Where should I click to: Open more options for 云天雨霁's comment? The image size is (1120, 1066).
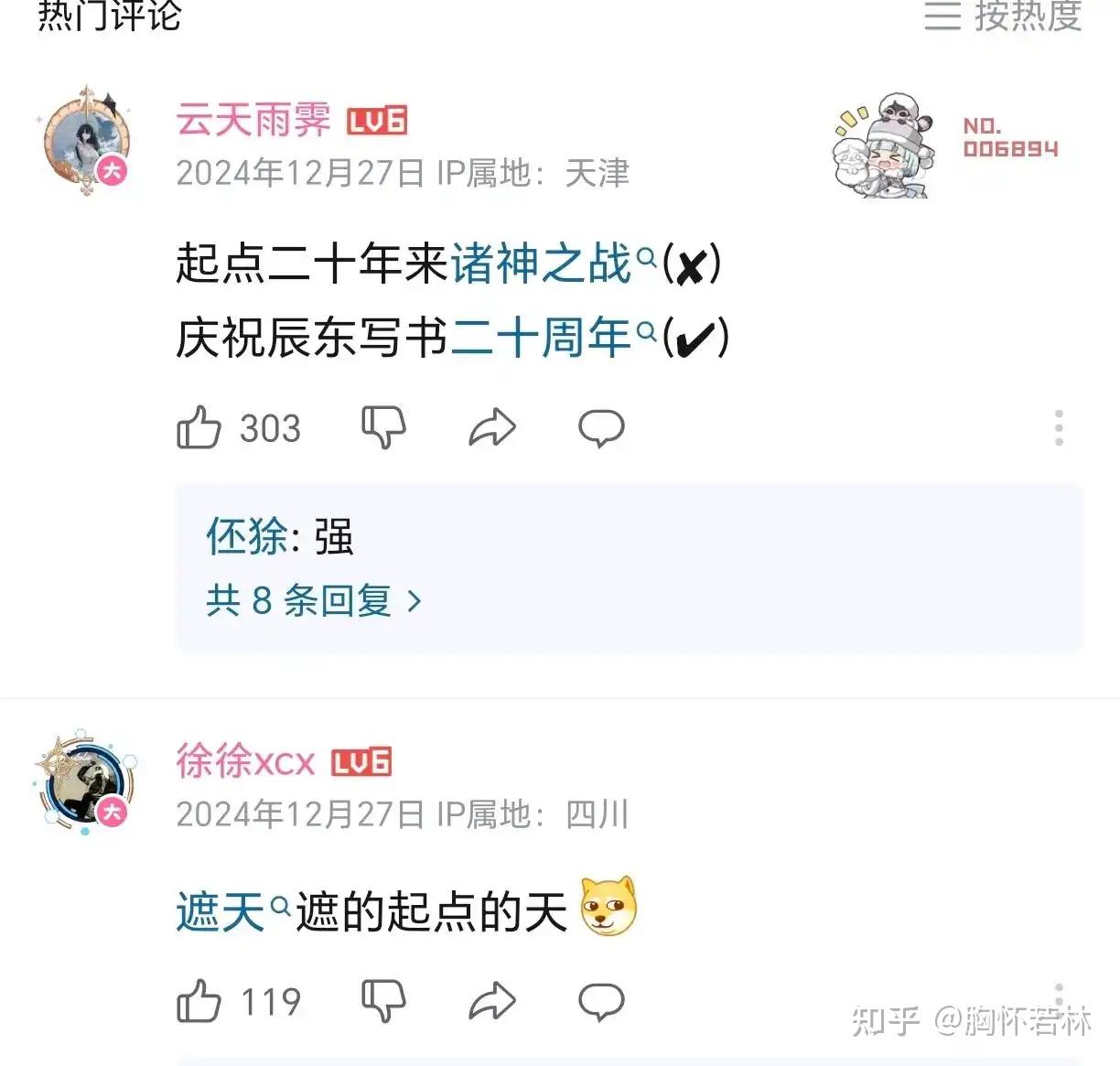click(x=1059, y=427)
